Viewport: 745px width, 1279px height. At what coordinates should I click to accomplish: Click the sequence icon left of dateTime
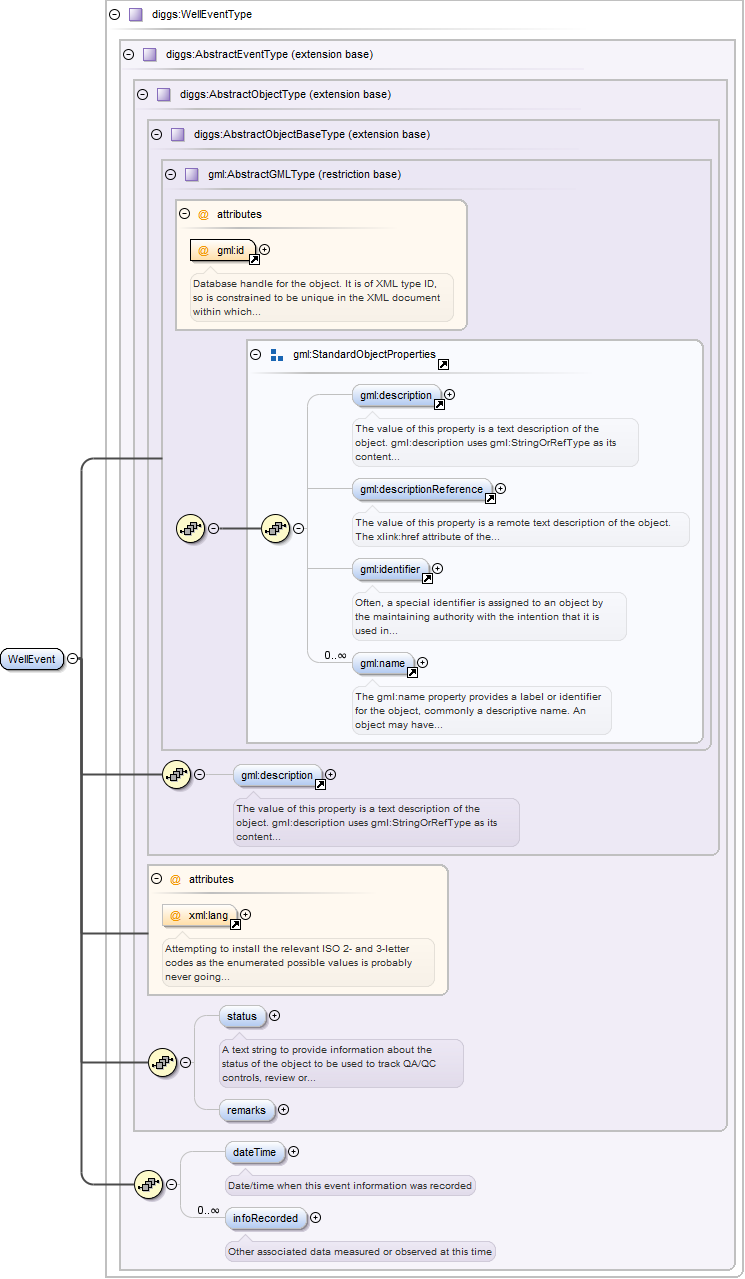[148, 1184]
